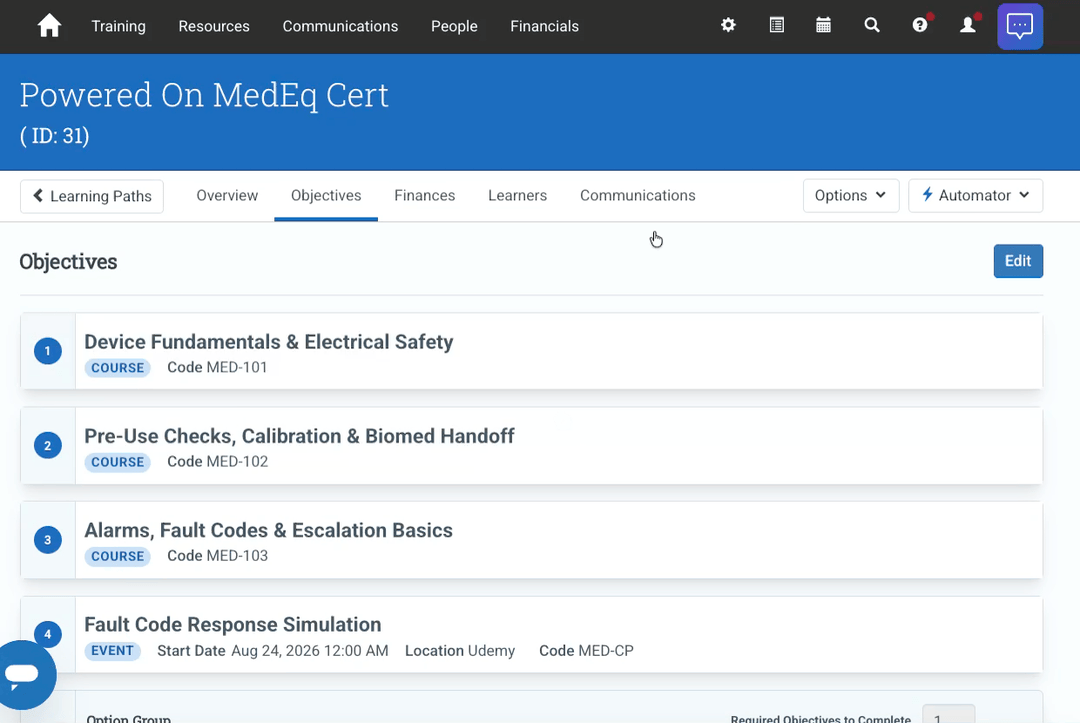Screen dimensions: 1080x723
Task: Click the COURSE tag for MED-101
Action: (117, 368)
